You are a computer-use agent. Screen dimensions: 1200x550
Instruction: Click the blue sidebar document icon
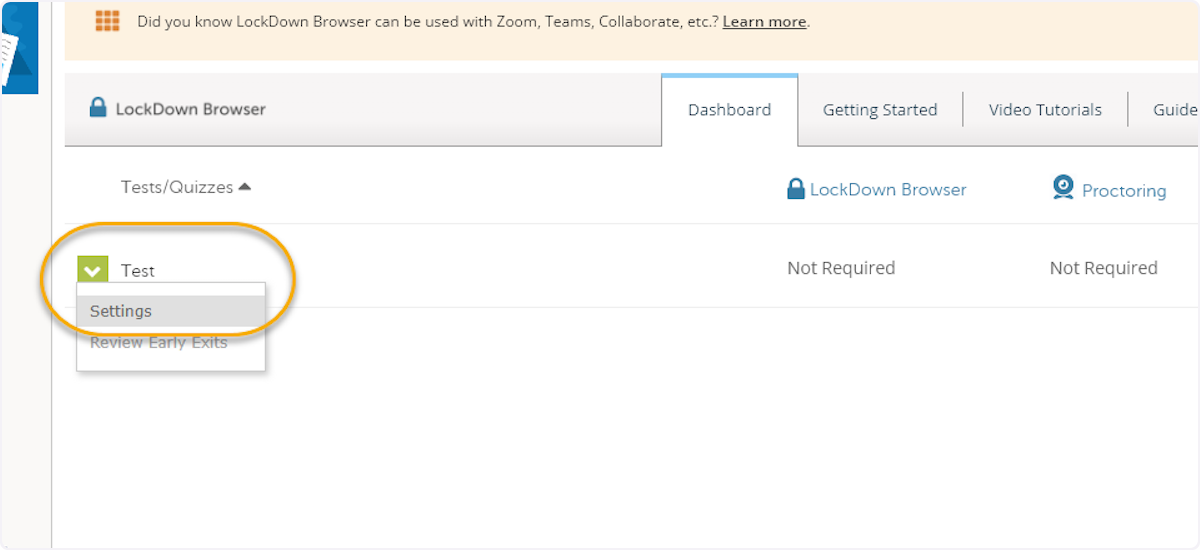pyautogui.click(x=19, y=47)
